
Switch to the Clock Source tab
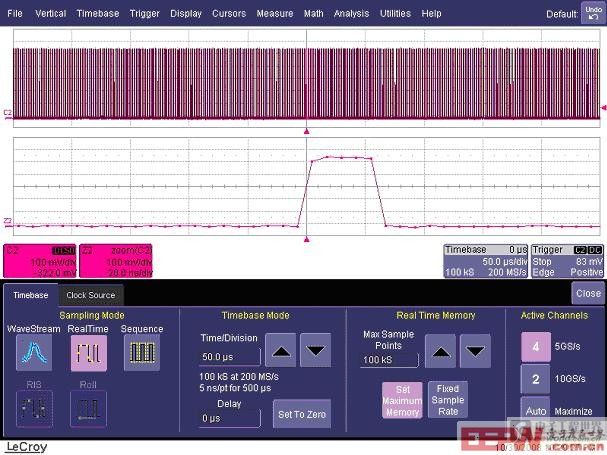click(x=90, y=295)
